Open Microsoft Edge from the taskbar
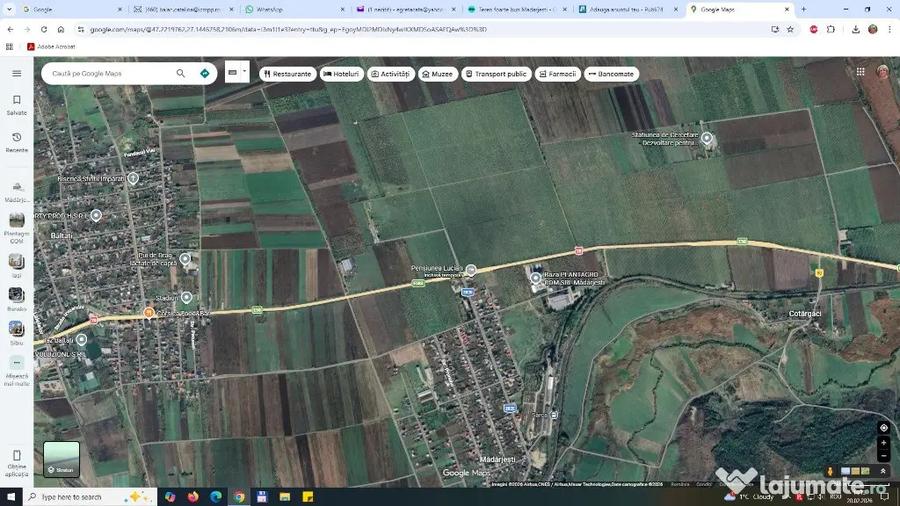Image resolution: width=900 pixels, height=506 pixels. pyautogui.click(x=216, y=497)
